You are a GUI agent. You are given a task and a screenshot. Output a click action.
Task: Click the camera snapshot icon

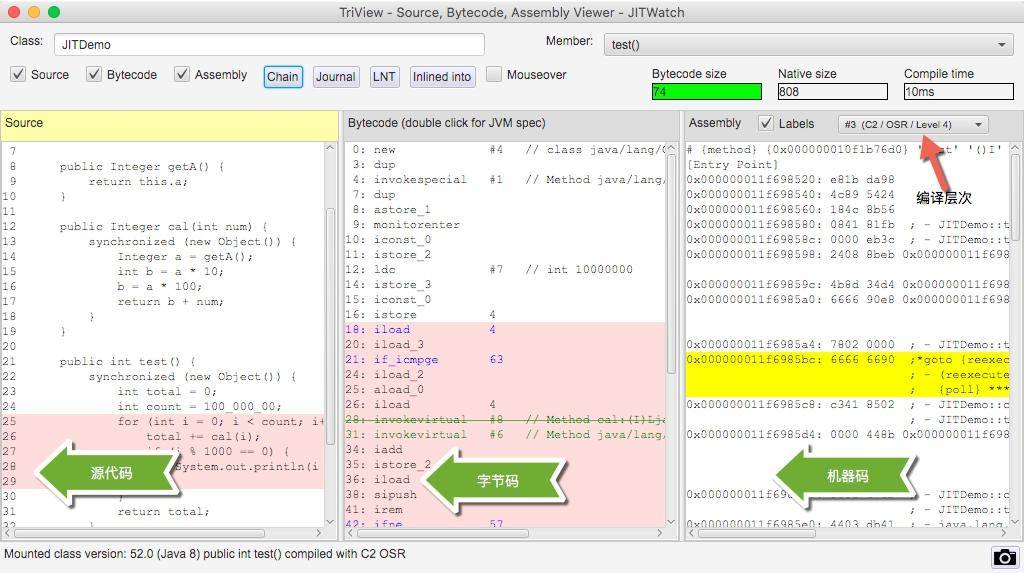pyautogui.click(x=1004, y=557)
